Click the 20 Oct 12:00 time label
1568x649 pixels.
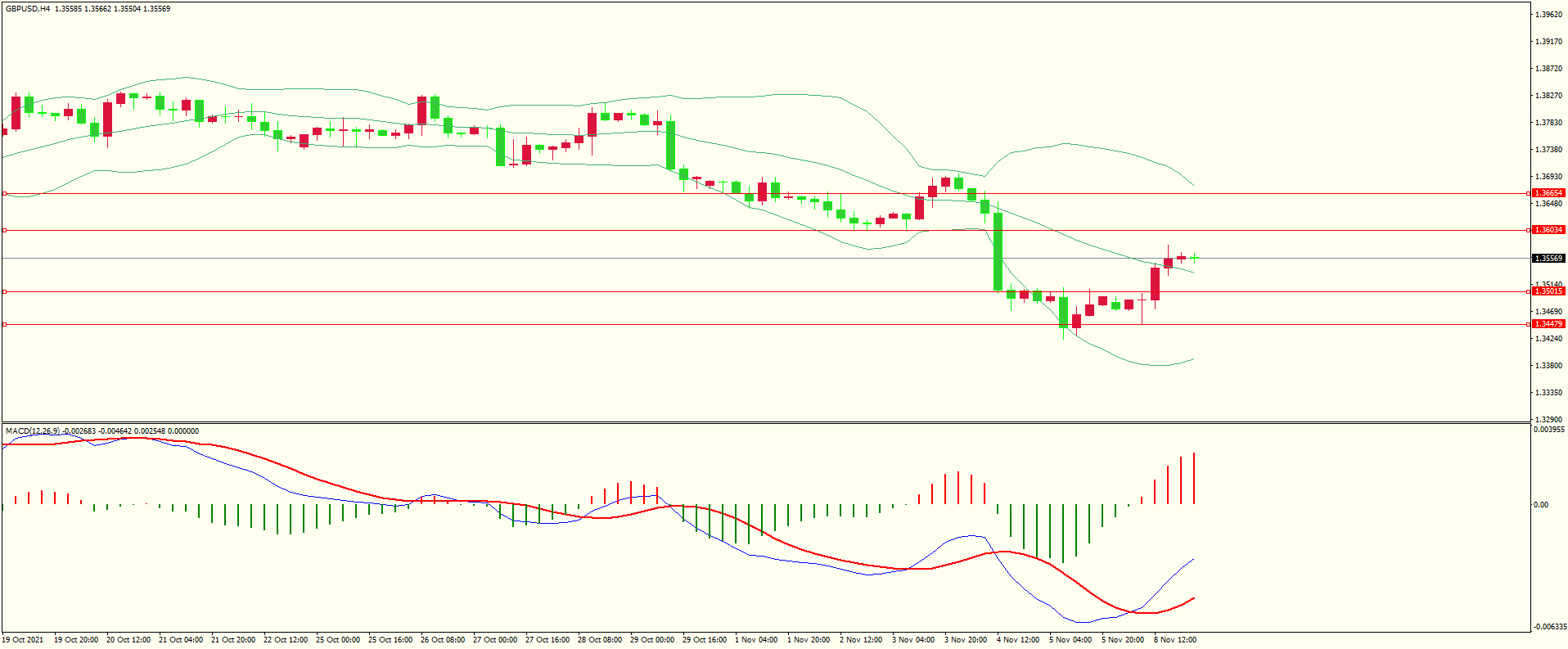coord(128,640)
